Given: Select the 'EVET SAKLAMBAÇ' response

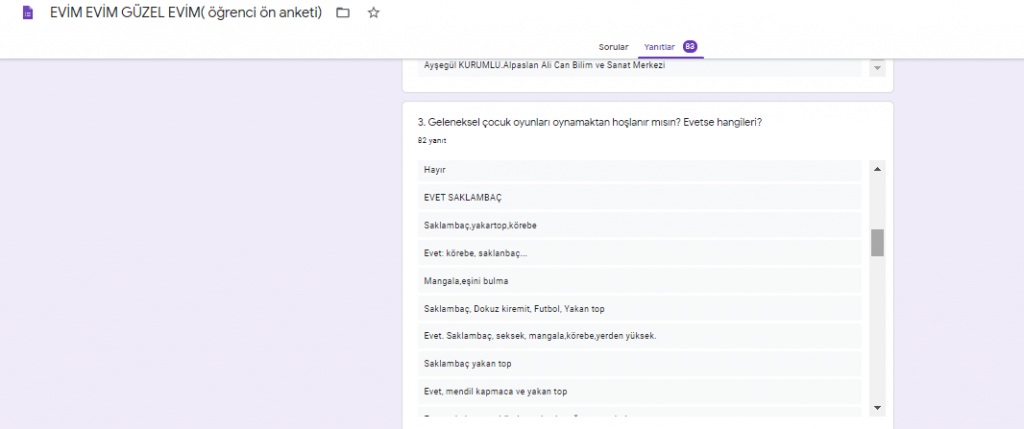Looking at the screenshot, I should point(639,198).
